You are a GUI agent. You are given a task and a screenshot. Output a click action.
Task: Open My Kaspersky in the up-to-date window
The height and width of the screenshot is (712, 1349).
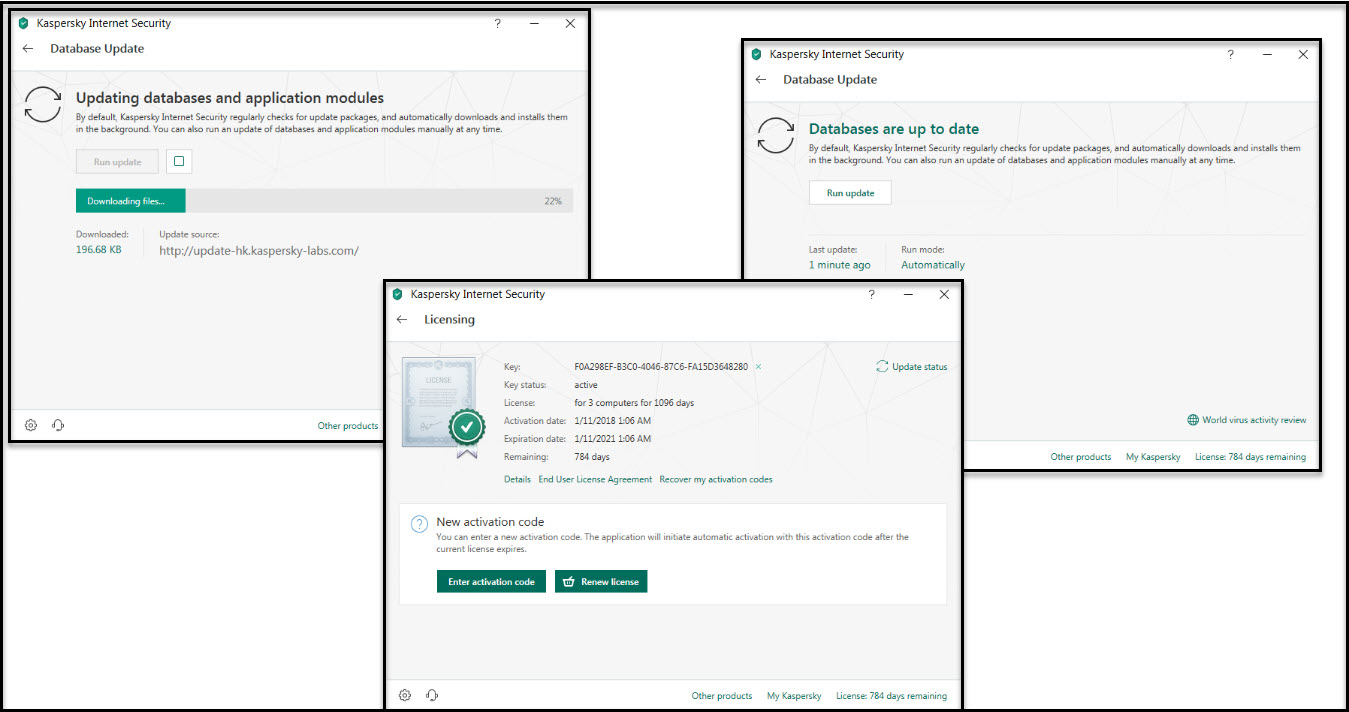1153,457
